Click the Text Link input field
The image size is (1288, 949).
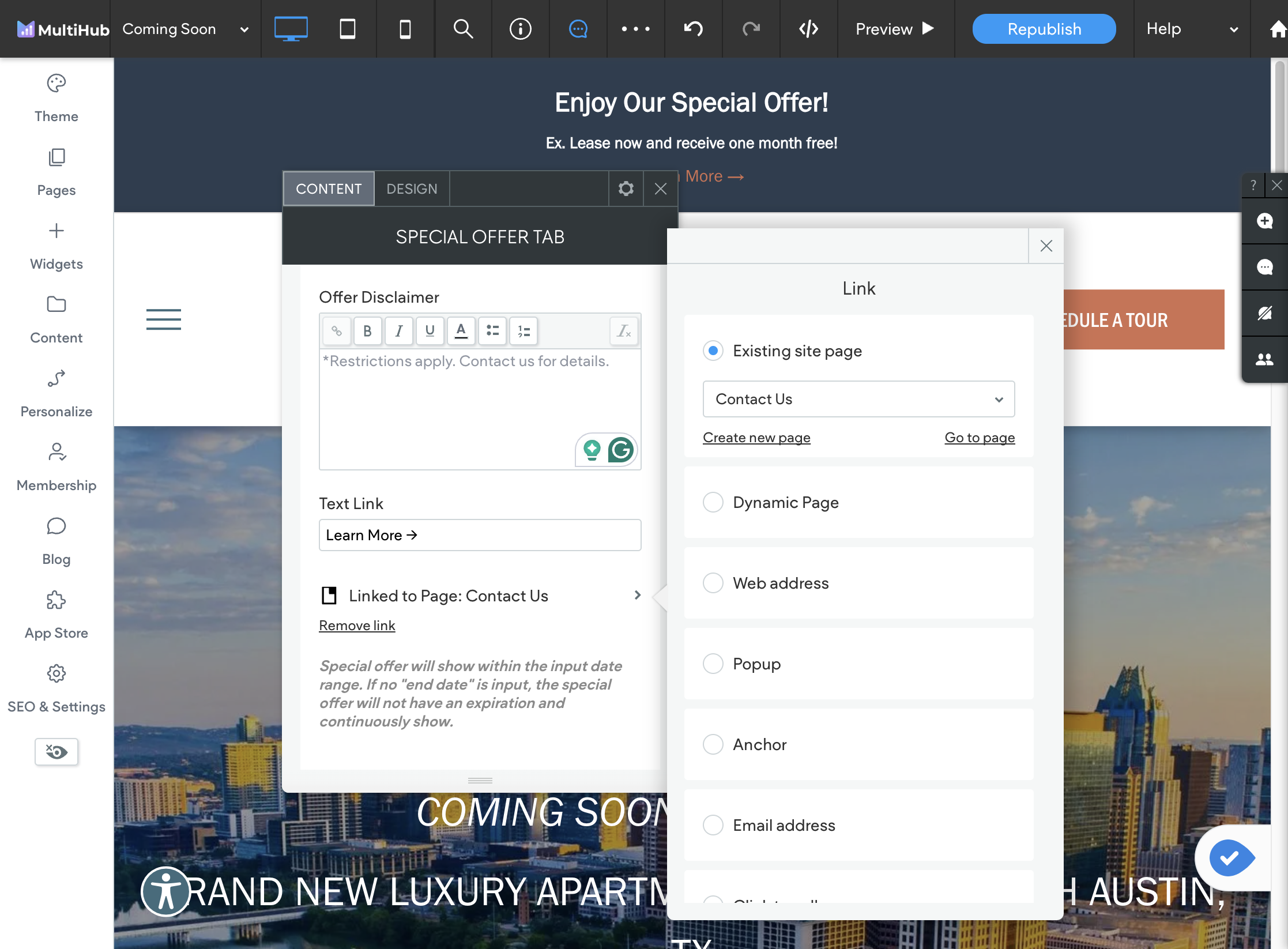click(x=480, y=535)
